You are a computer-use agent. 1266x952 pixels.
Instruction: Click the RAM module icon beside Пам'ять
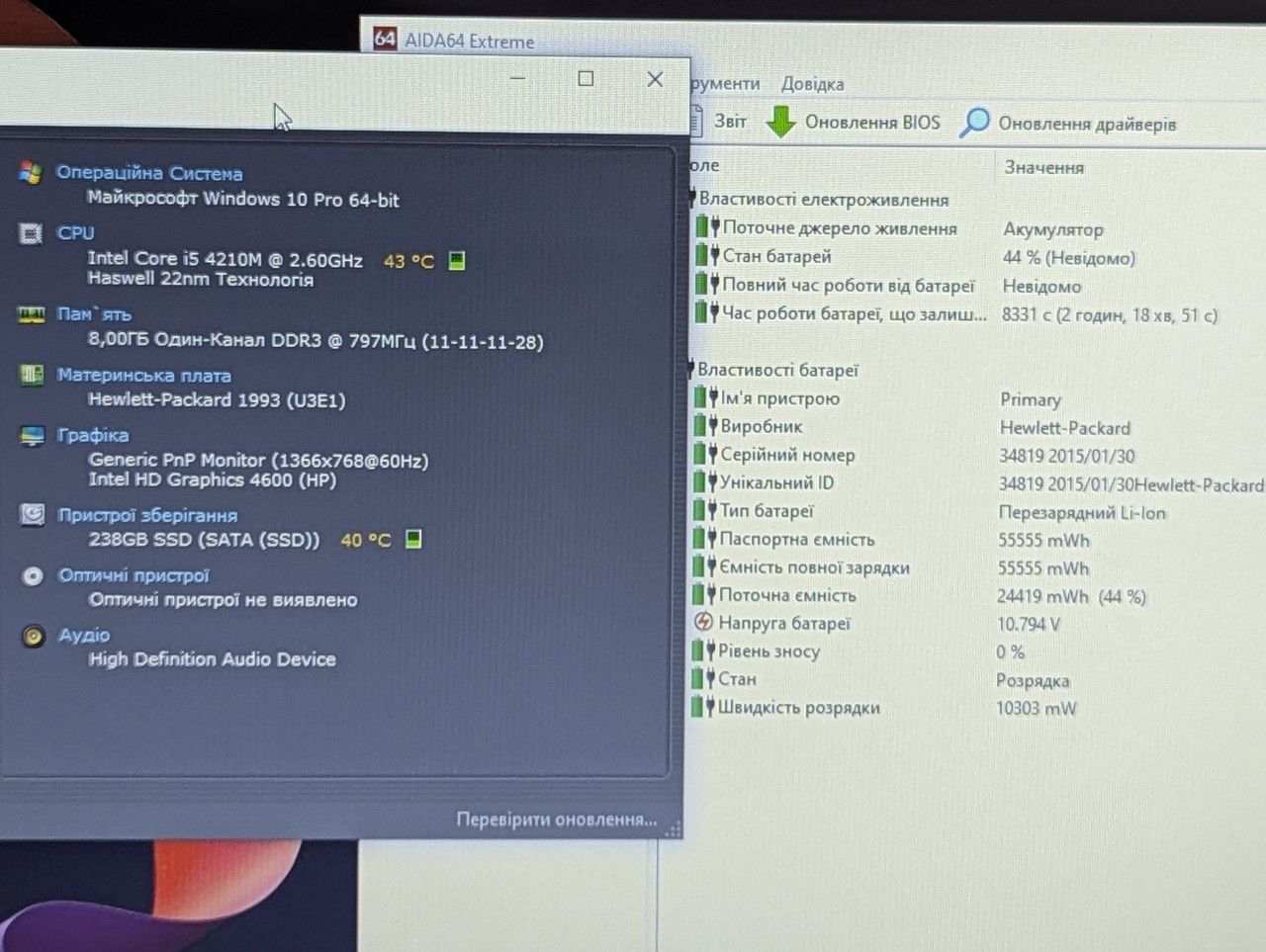[32, 314]
